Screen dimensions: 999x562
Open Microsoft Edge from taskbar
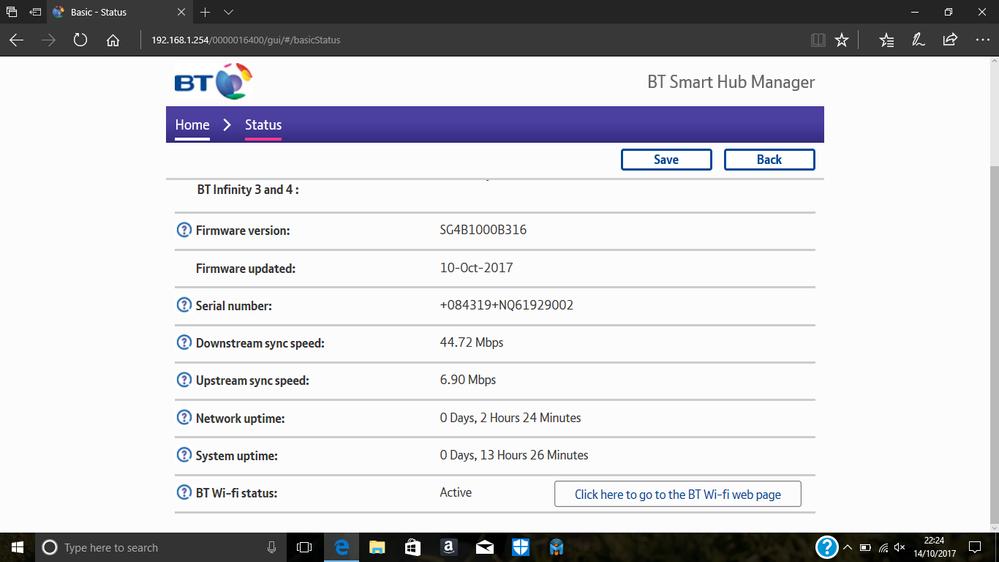(341, 547)
